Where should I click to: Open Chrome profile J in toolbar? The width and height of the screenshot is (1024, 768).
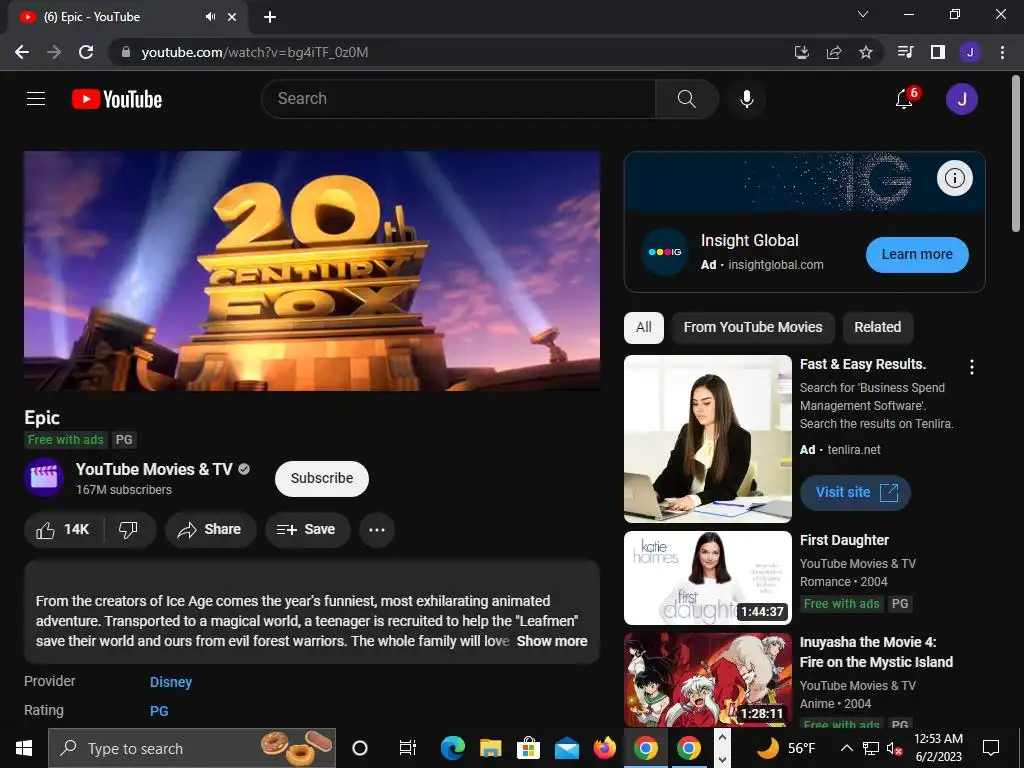click(970, 52)
